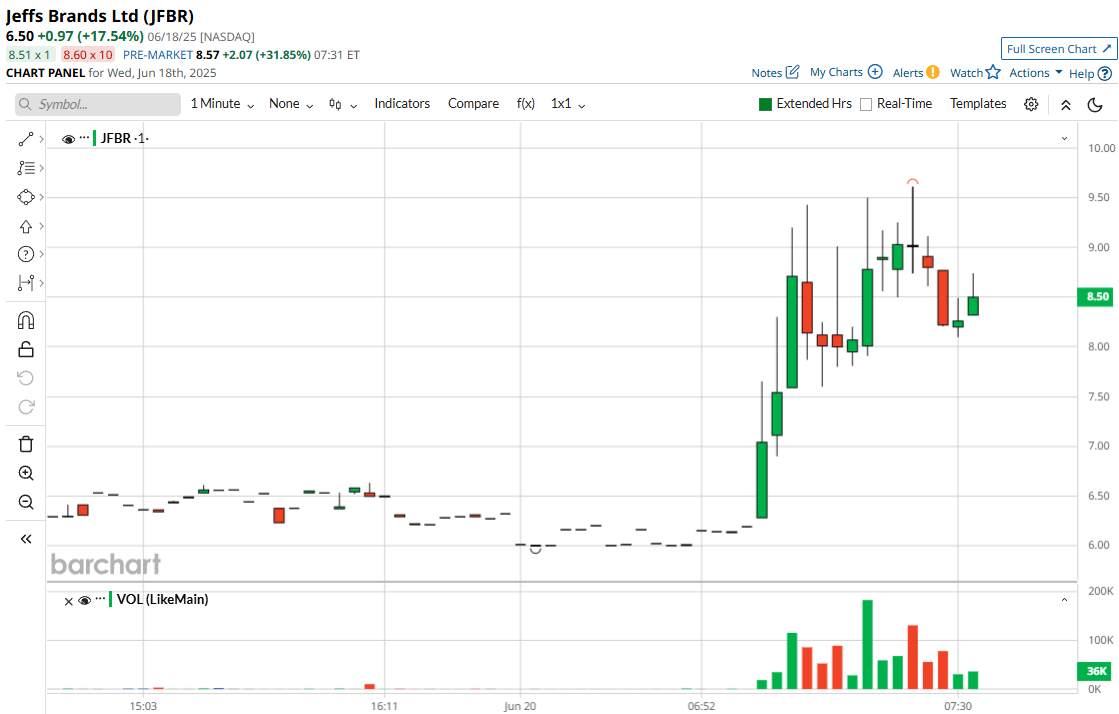Click the Symbol search field

(98, 104)
